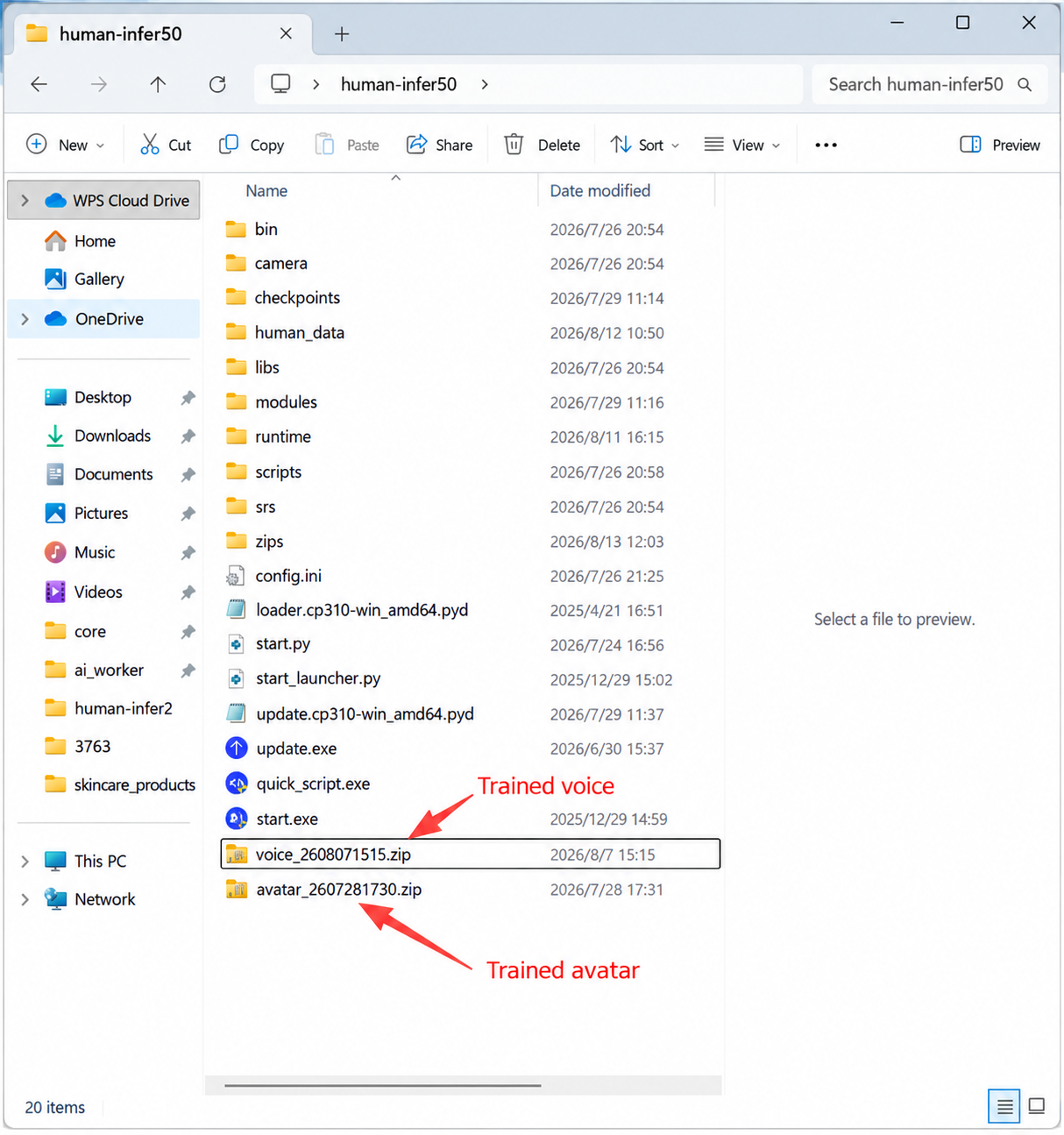Open the New dropdown menu

pyautogui.click(x=66, y=145)
